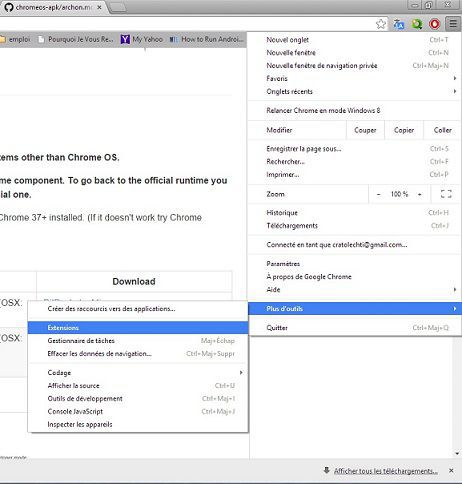The width and height of the screenshot is (462, 484).
Task: Open the Google Translate extension icon
Action: [x=399, y=24]
